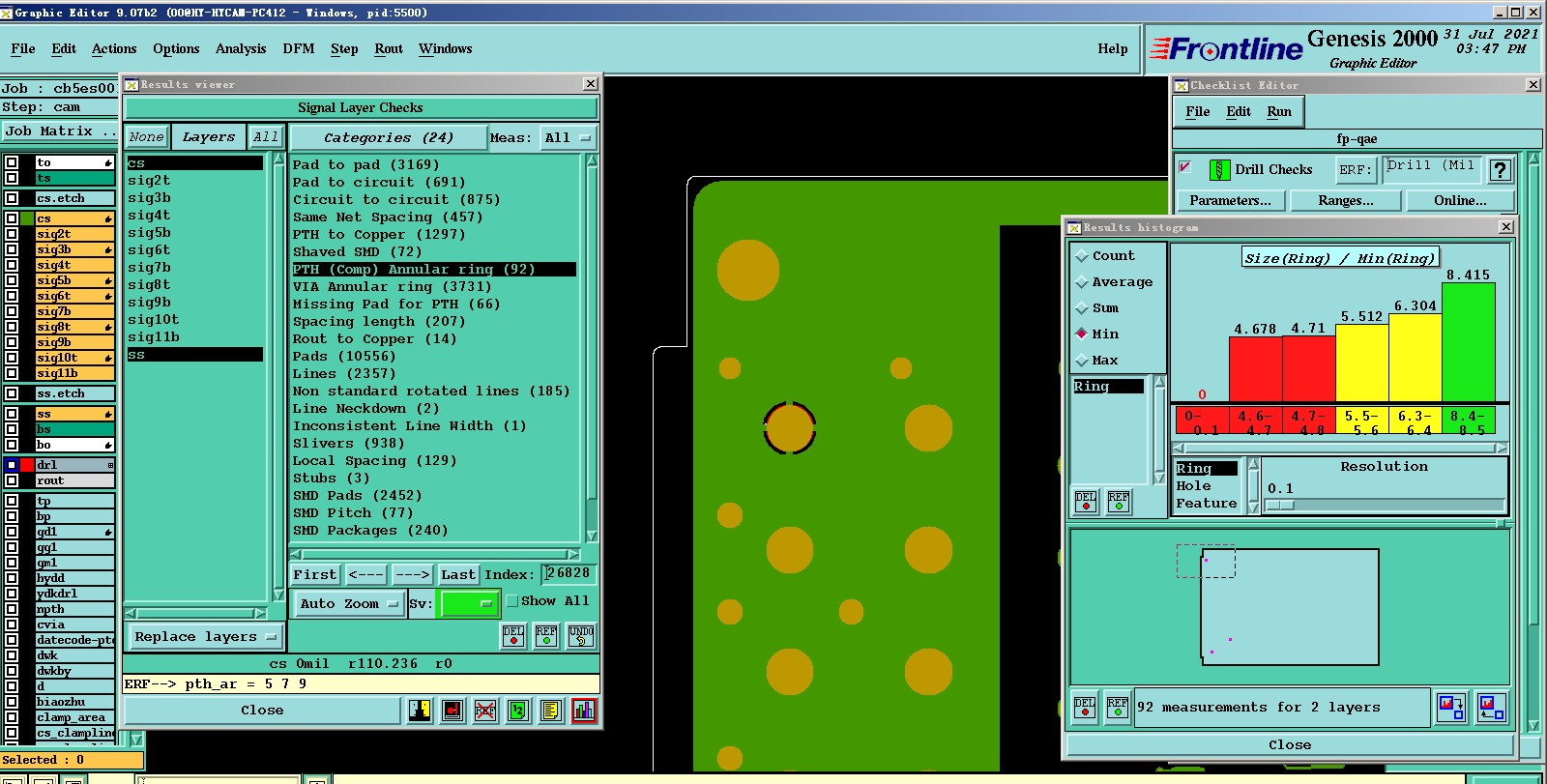Screen dimensions: 1547x784
Task: Click DEL icon beside measurements text
Action: (x=1085, y=708)
